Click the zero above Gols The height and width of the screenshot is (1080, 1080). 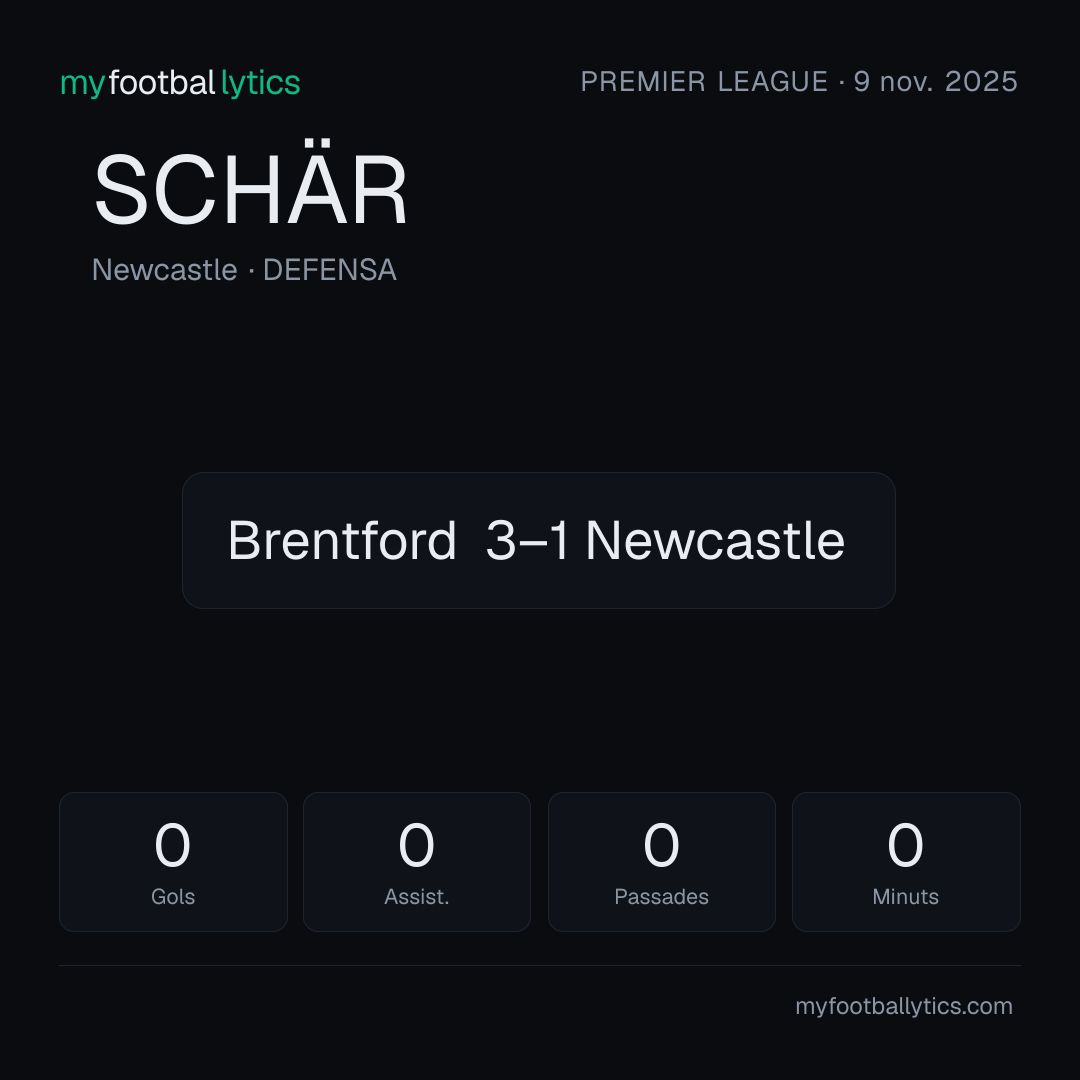(x=172, y=845)
